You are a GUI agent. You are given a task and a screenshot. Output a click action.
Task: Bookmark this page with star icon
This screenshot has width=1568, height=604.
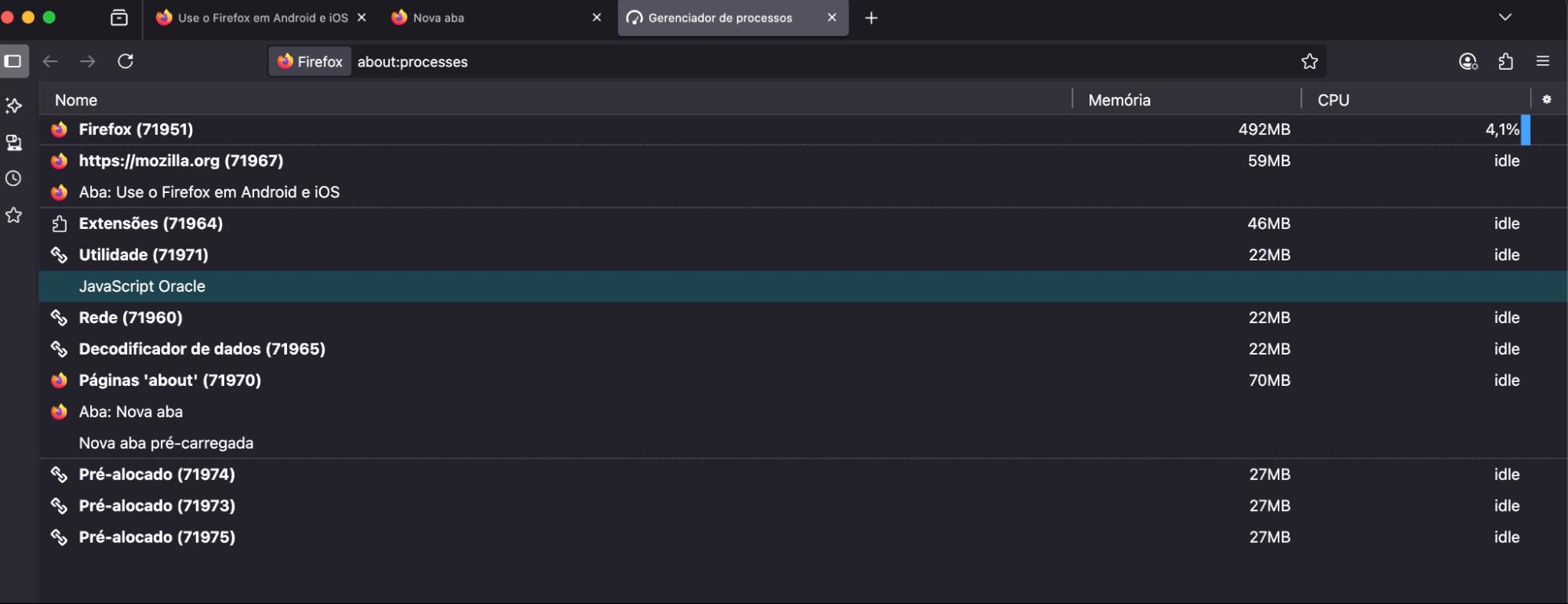click(x=1309, y=61)
